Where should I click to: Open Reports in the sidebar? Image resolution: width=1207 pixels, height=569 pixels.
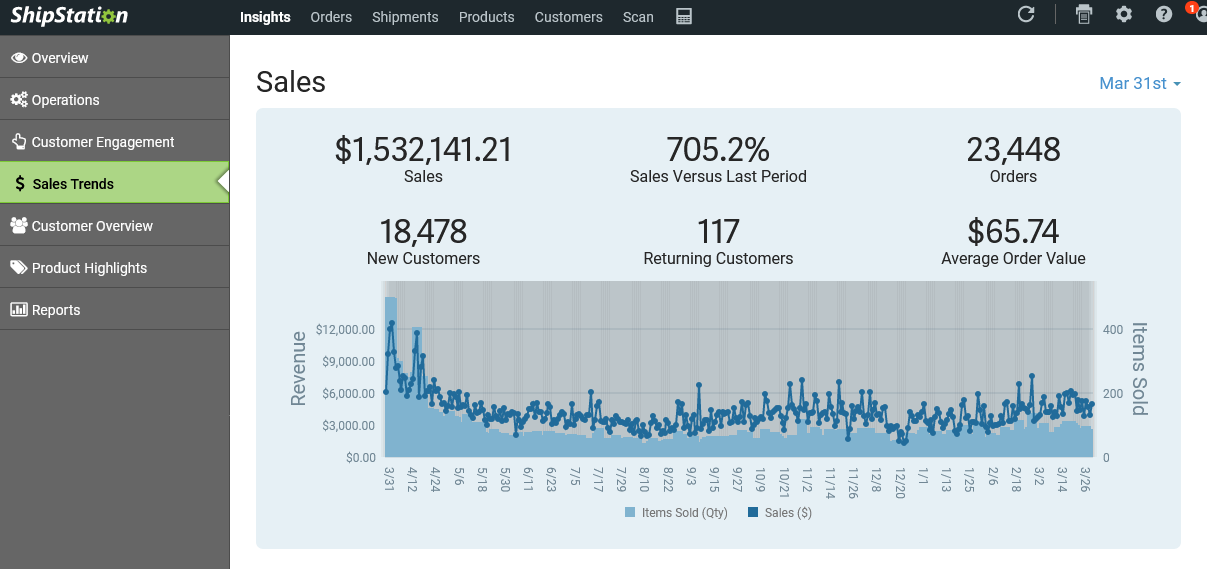[56, 310]
